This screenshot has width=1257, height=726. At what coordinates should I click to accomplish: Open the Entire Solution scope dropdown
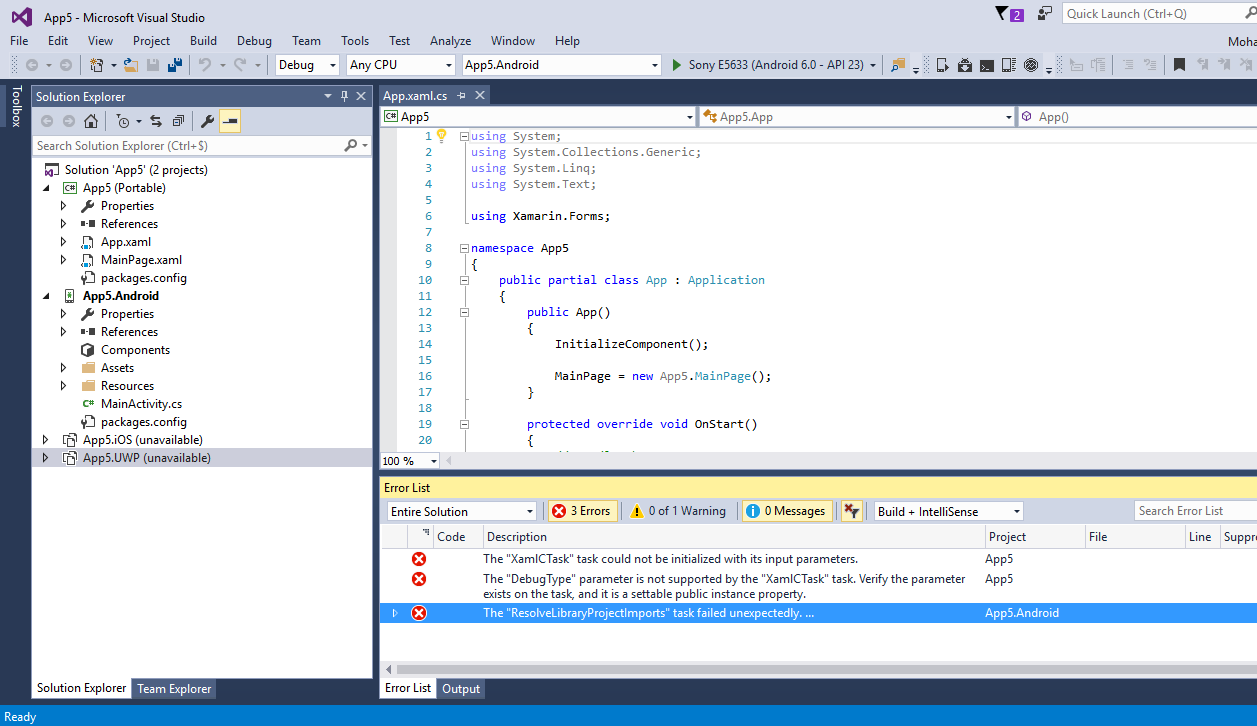click(462, 511)
